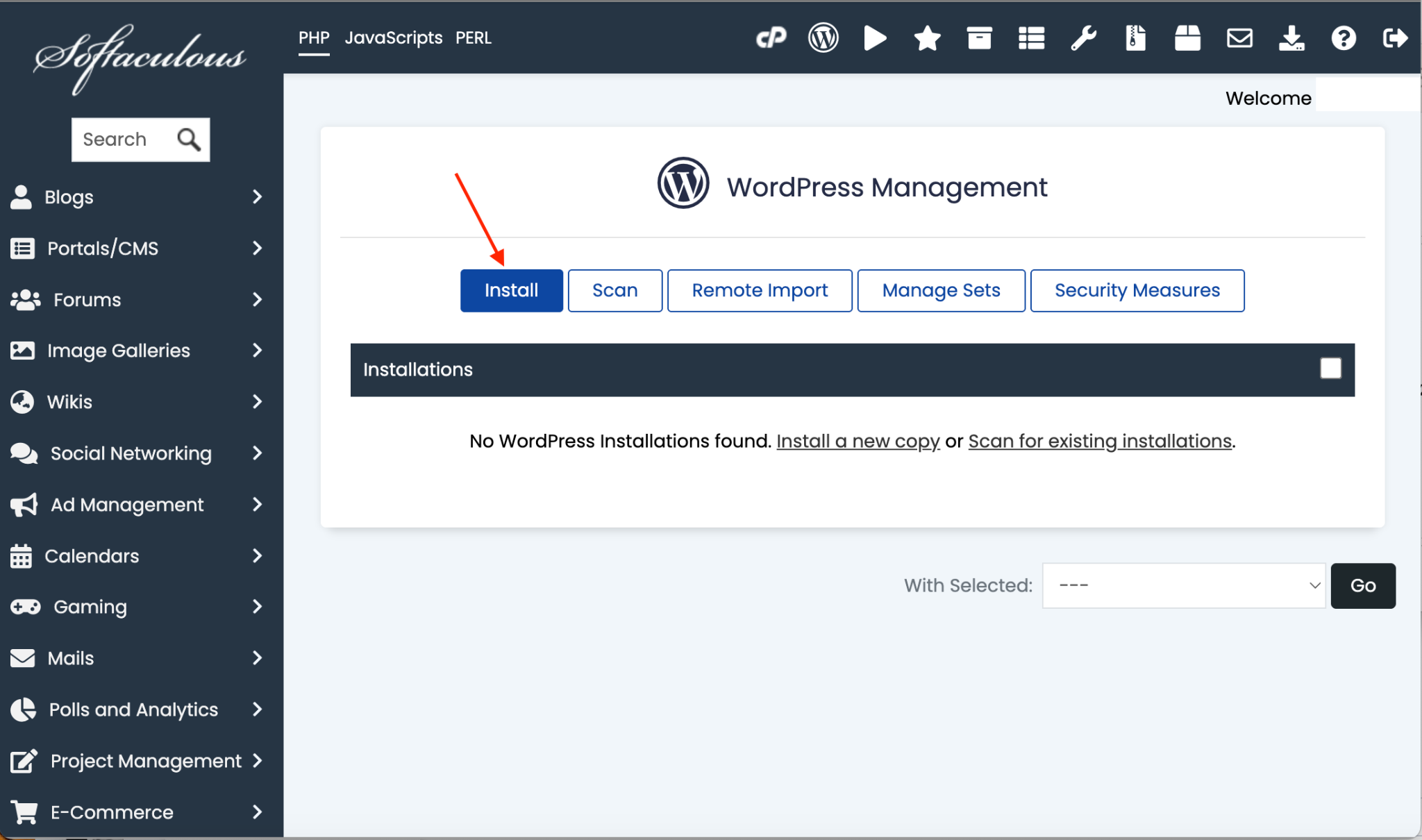
Task: Open the wrench settings icon
Action: (1083, 37)
